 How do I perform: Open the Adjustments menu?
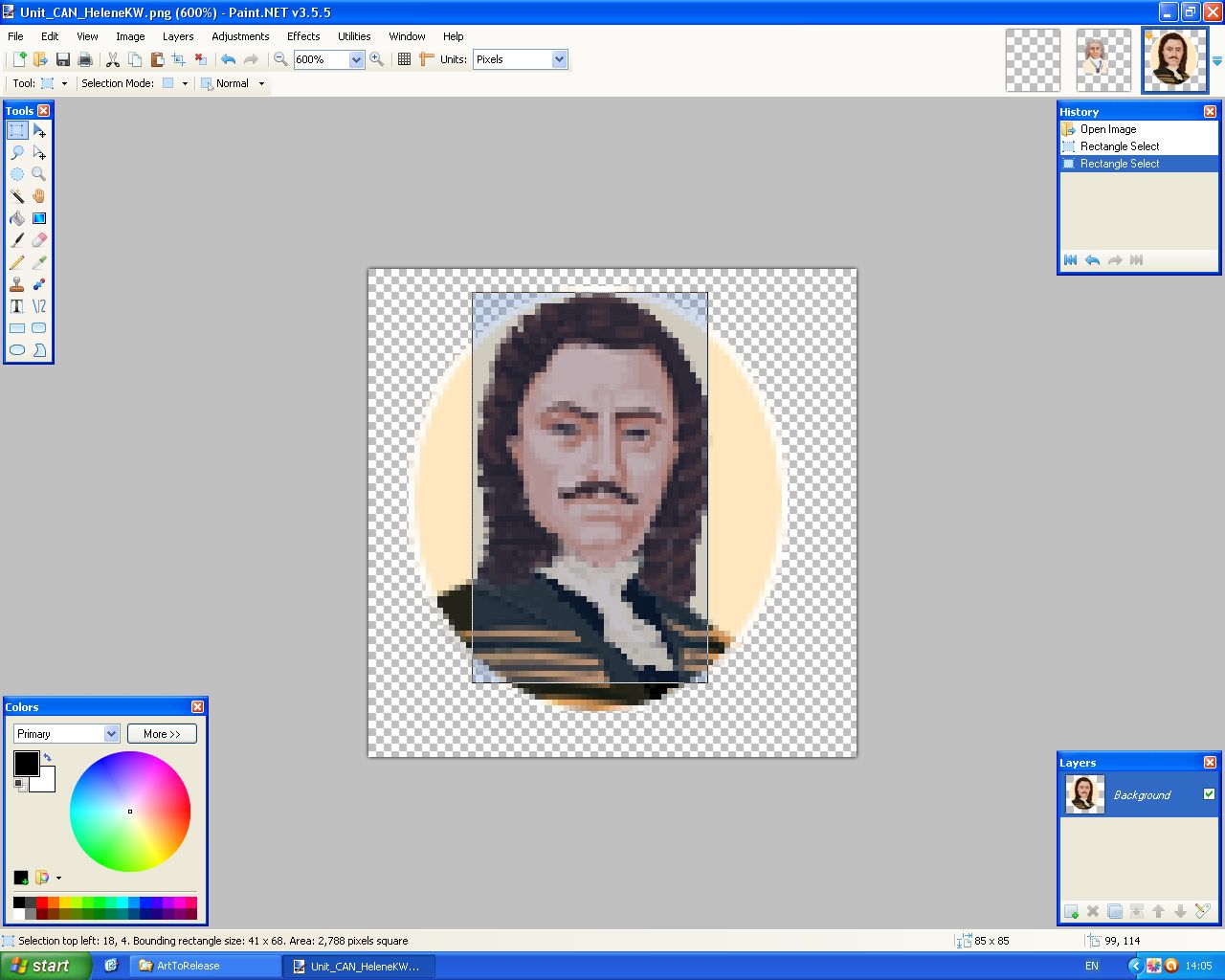[240, 36]
